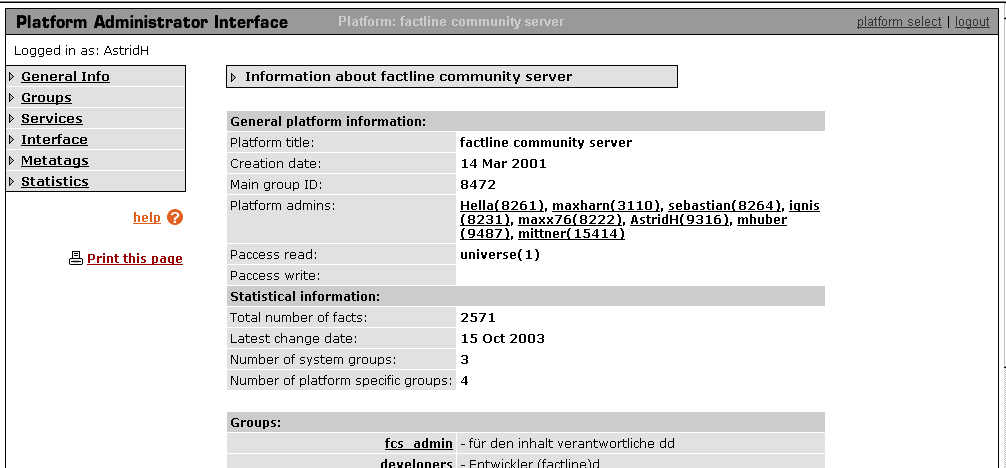The height and width of the screenshot is (468, 1006).
Task: Click the Paccess read value universe(1)
Action: point(500,255)
